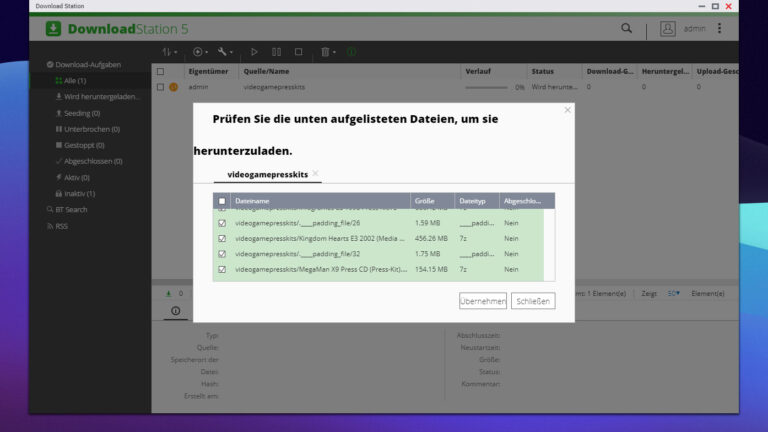Open RSS in the sidebar
Image resolution: width=768 pixels, height=432 pixels.
pyautogui.click(x=57, y=226)
